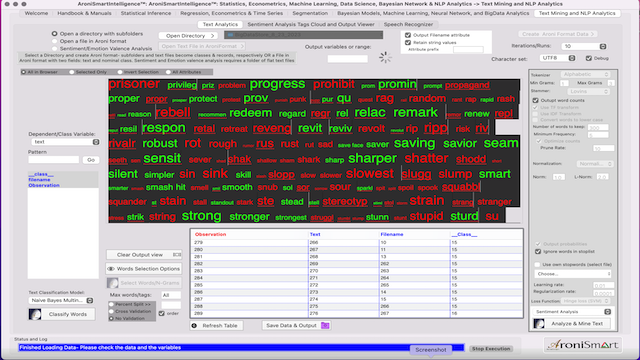Toggle the Output Filename attribute checkbox
The height and width of the screenshot is (360, 640).
[x=408, y=35]
